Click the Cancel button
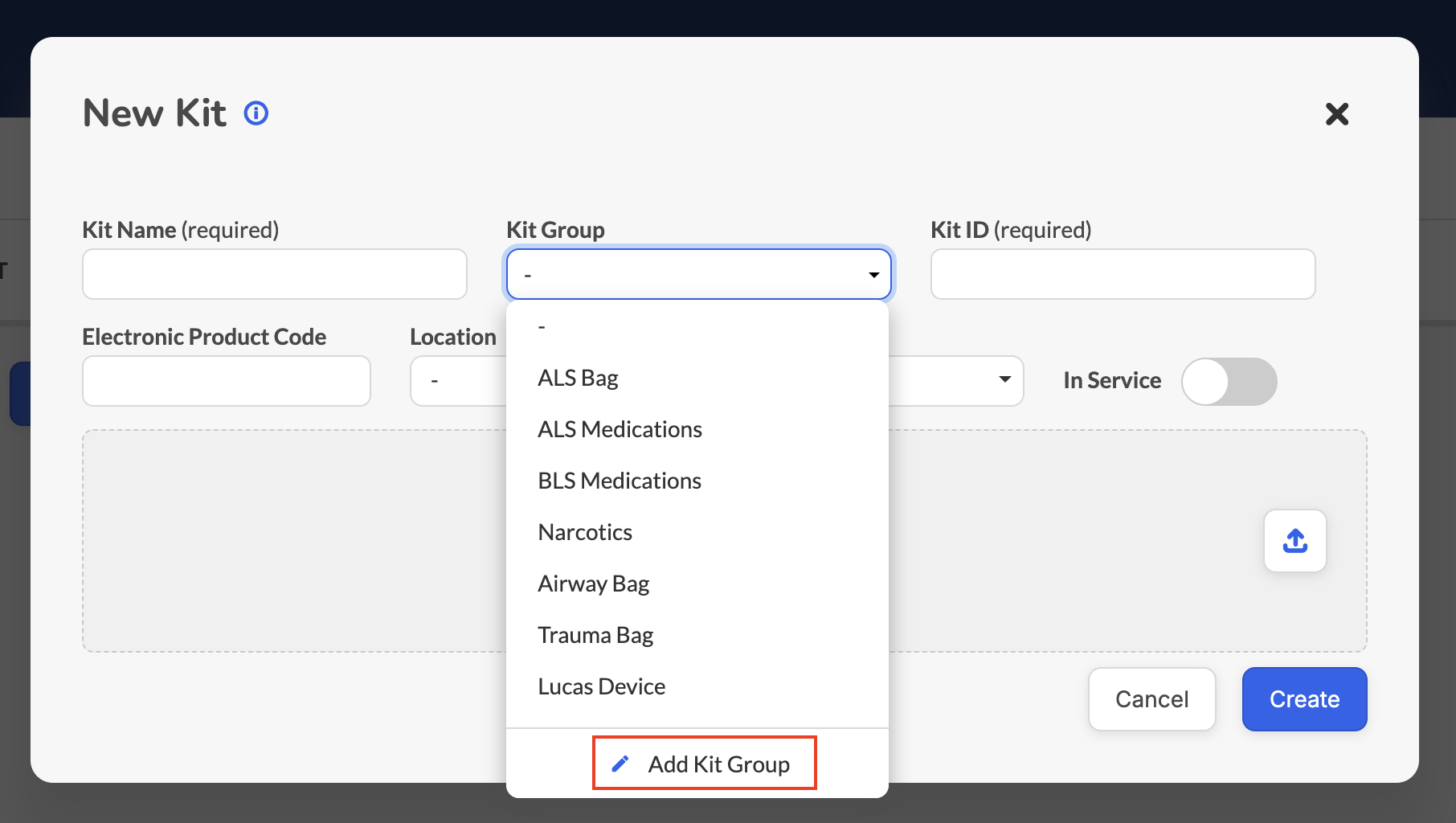Image resolution: width=1456 pixels, height=823 pixels. (x=1152, y=699)
